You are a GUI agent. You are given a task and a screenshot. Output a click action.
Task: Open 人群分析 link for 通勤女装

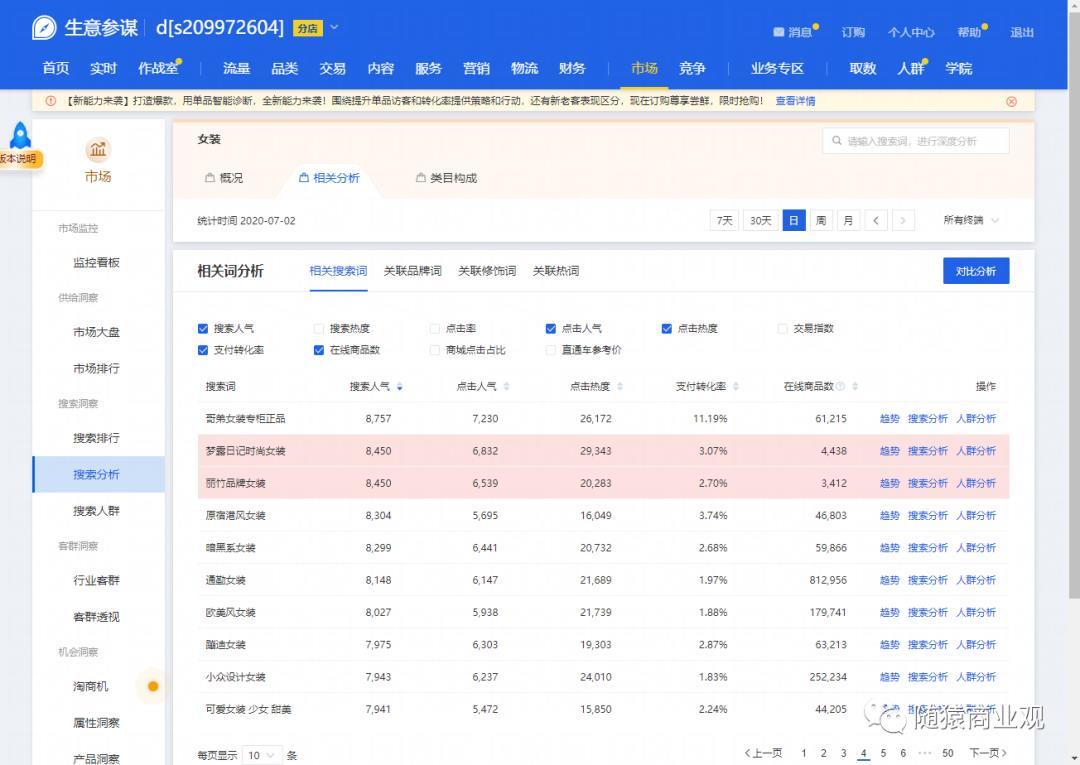[x=976, y=580]
